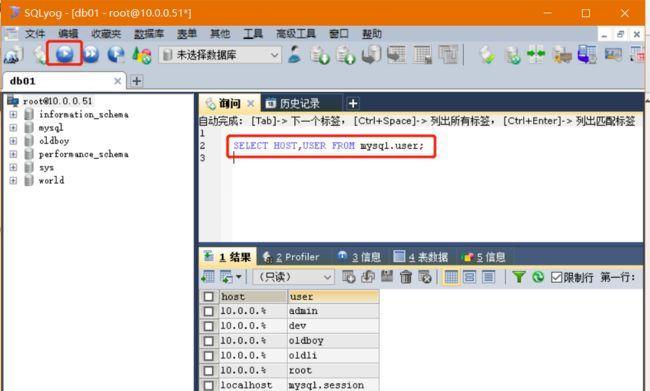The image size is (650, 391).
Task: Expand the information_schema database node
Action: (x=13, y=114)
